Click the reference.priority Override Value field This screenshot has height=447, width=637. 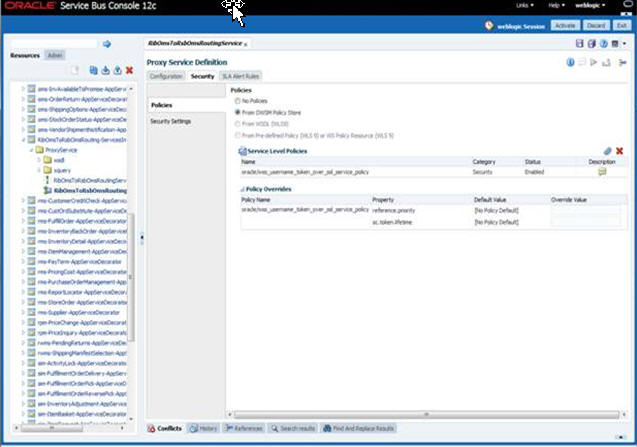[585, 210]
